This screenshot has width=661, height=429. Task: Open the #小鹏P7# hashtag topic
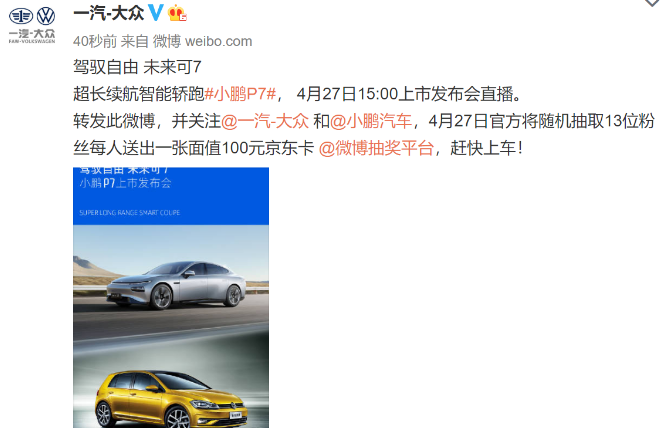click(240, 94)
